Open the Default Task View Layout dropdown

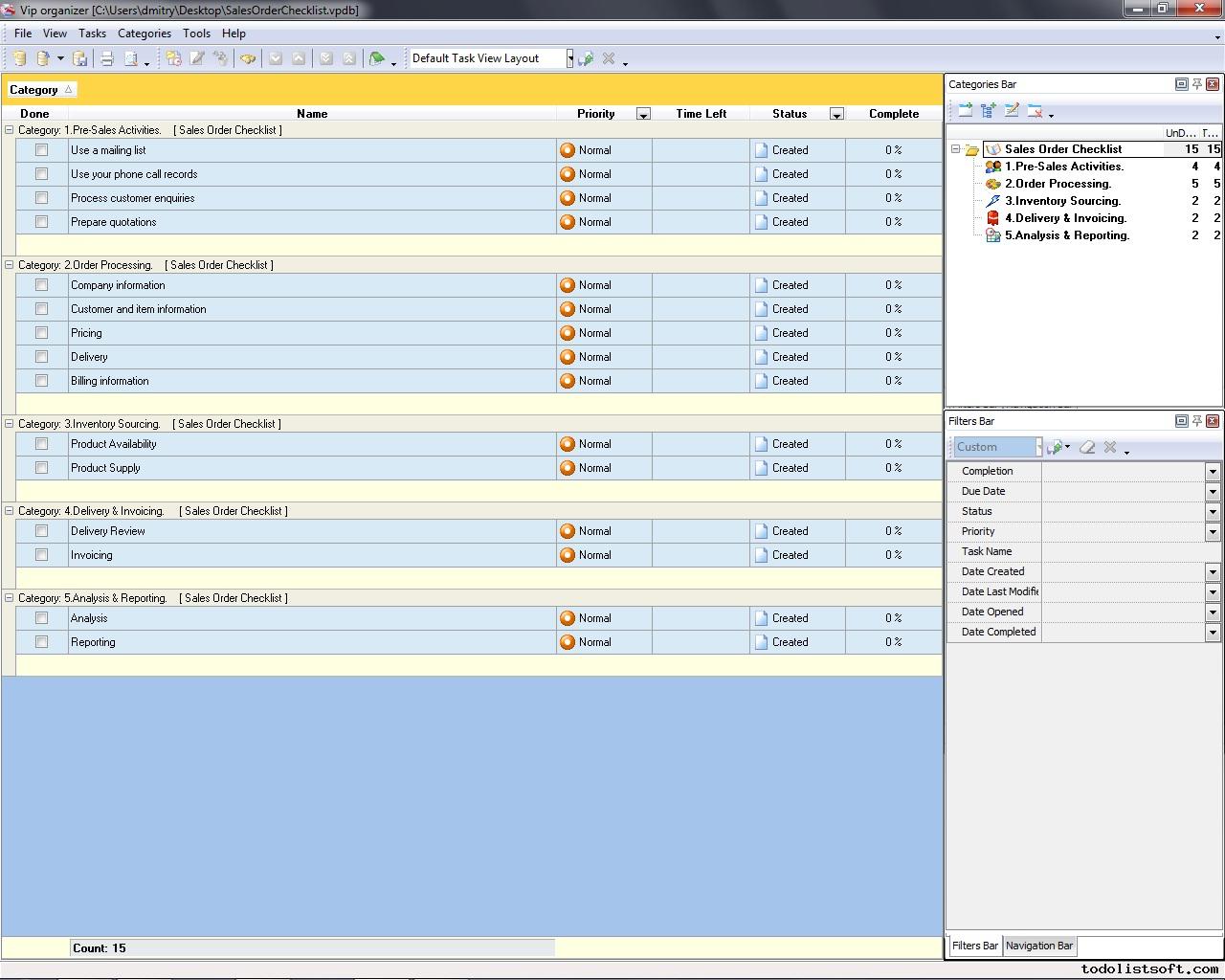(569, 59)
